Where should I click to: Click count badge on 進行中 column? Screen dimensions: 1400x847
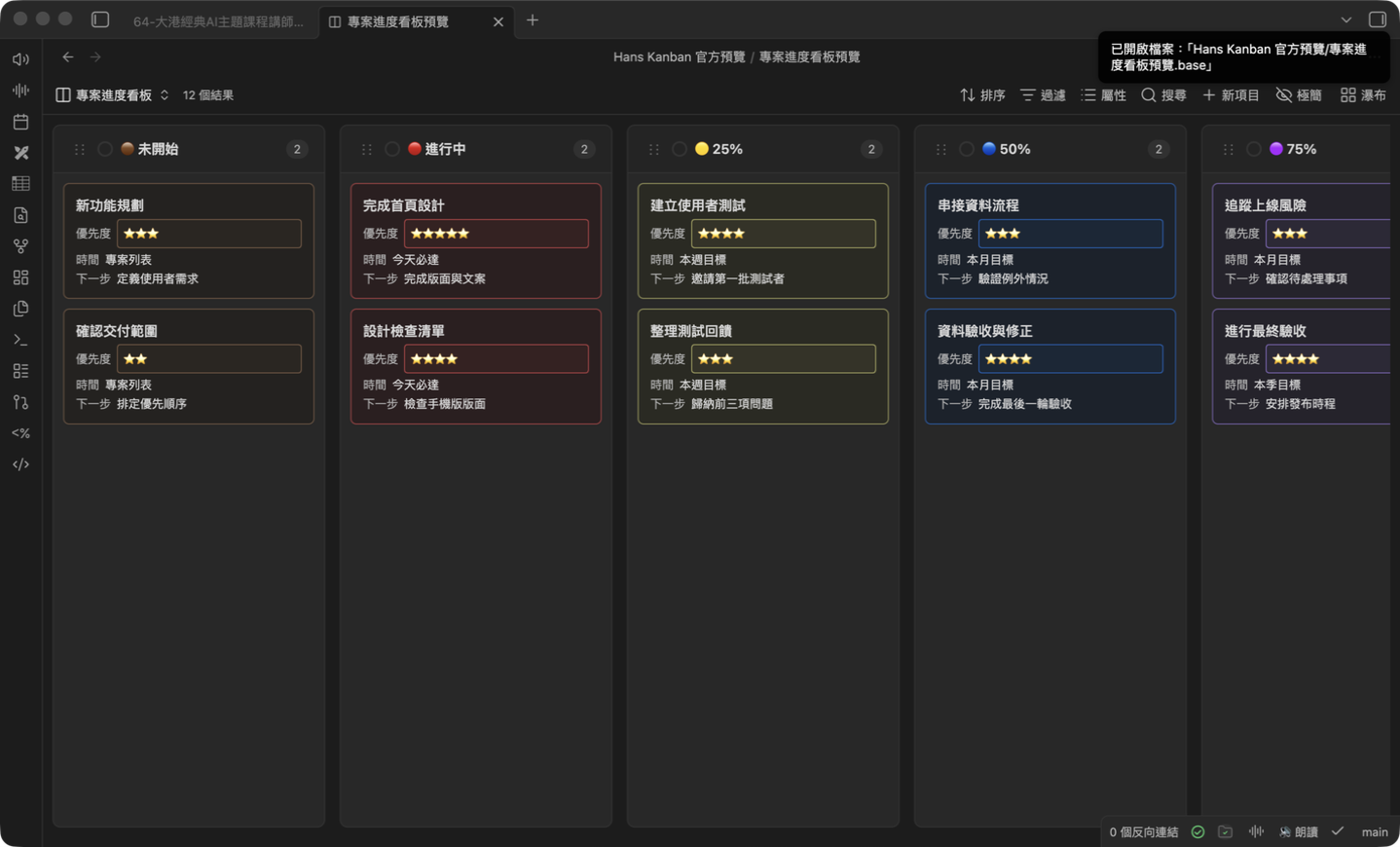(584, 149)
